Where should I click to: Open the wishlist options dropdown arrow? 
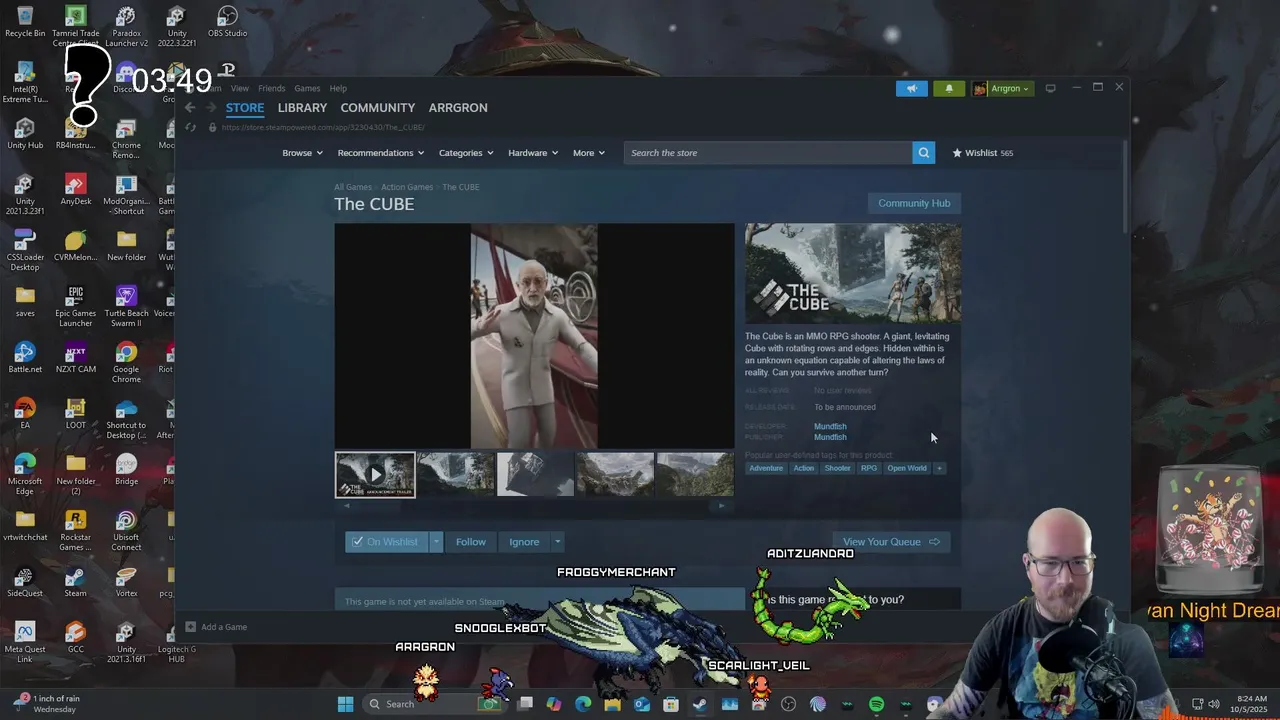click(436, 542)
